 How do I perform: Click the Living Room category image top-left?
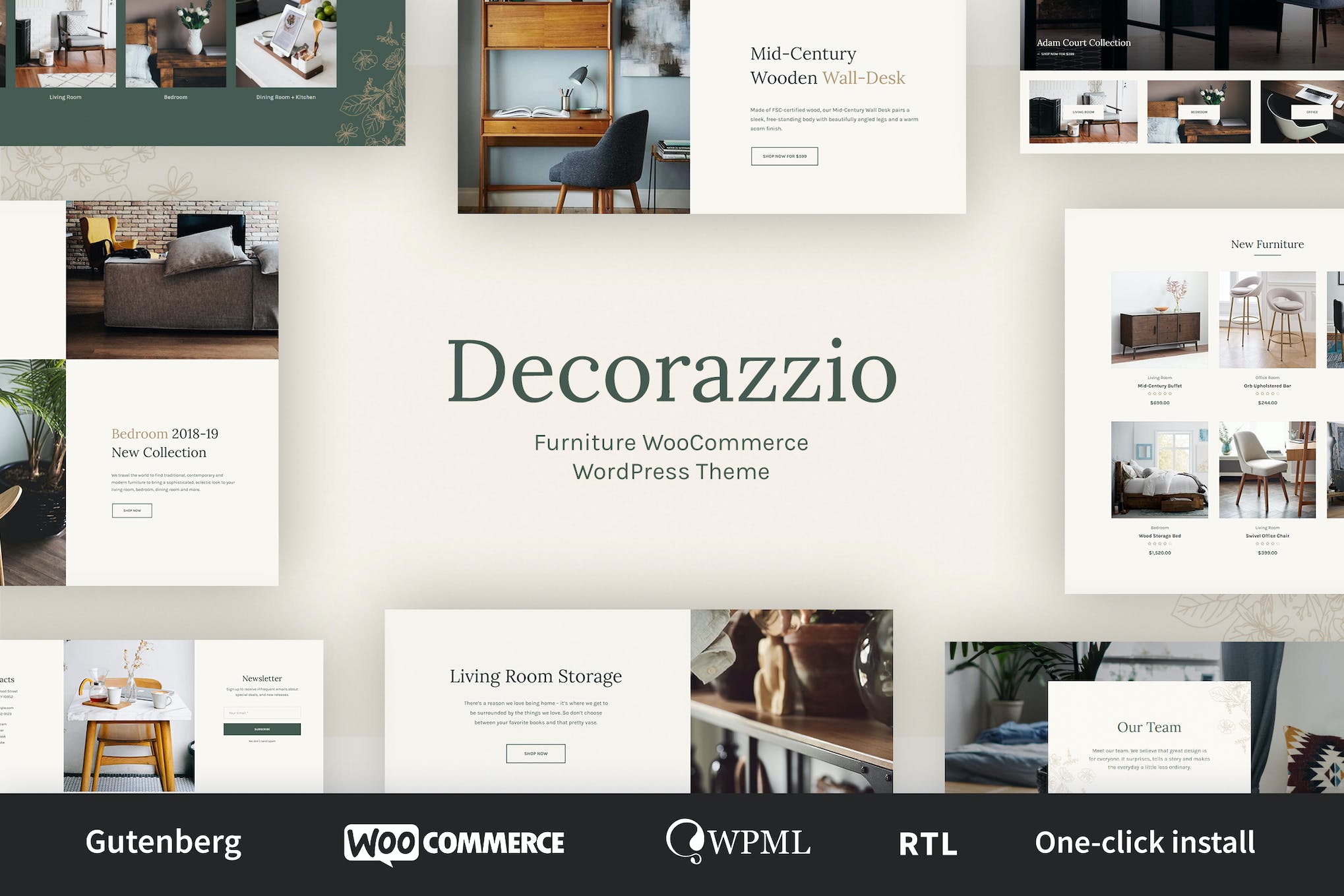[65, 43]
